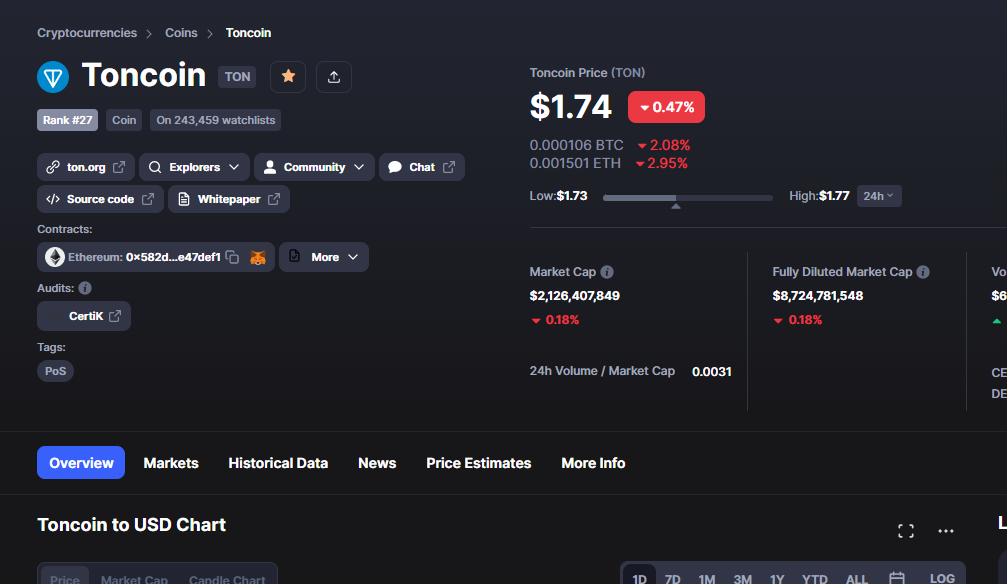Screen dimensions: 1007x584
Task: Select the 7D chart range
Action: [x=672, y=579]
